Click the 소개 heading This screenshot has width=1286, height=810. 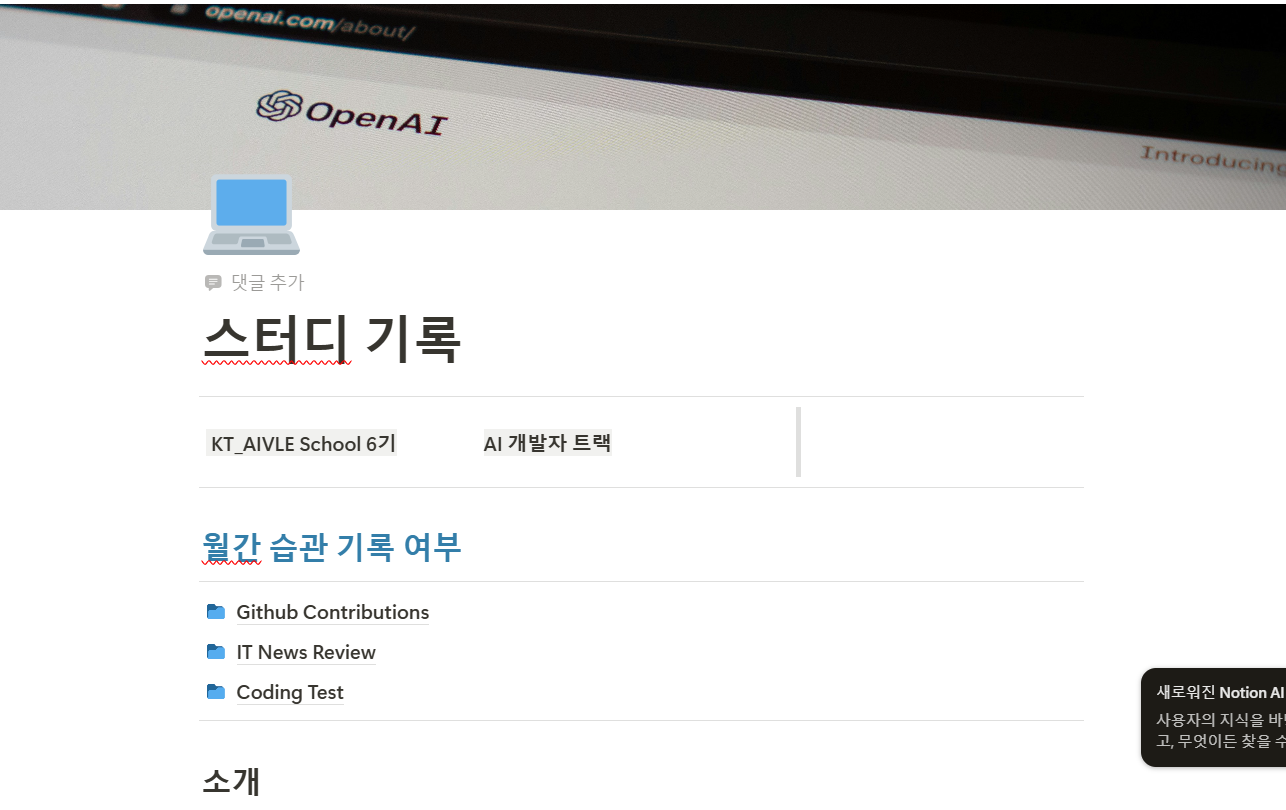click(231, 782)
